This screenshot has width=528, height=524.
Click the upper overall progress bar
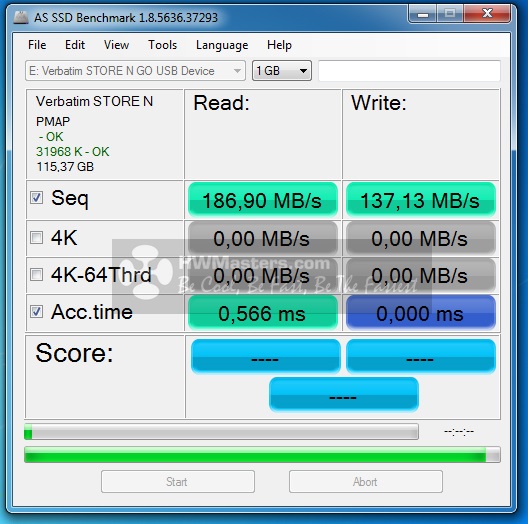[221, 432]
